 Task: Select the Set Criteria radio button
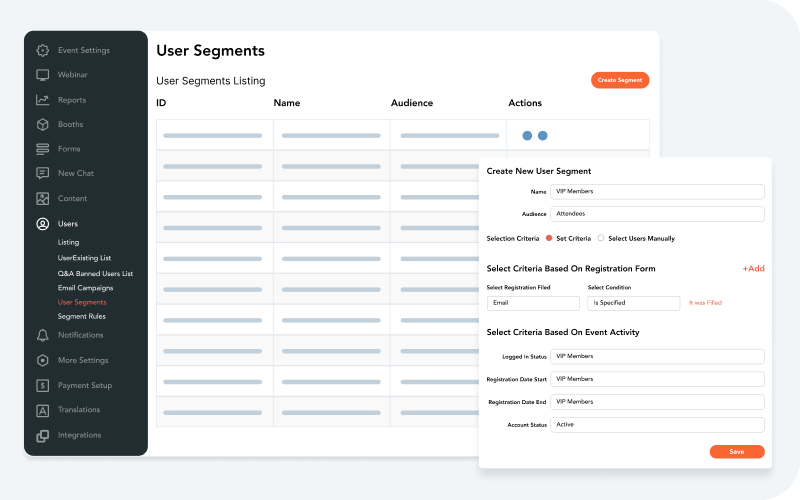click(549, 238)
